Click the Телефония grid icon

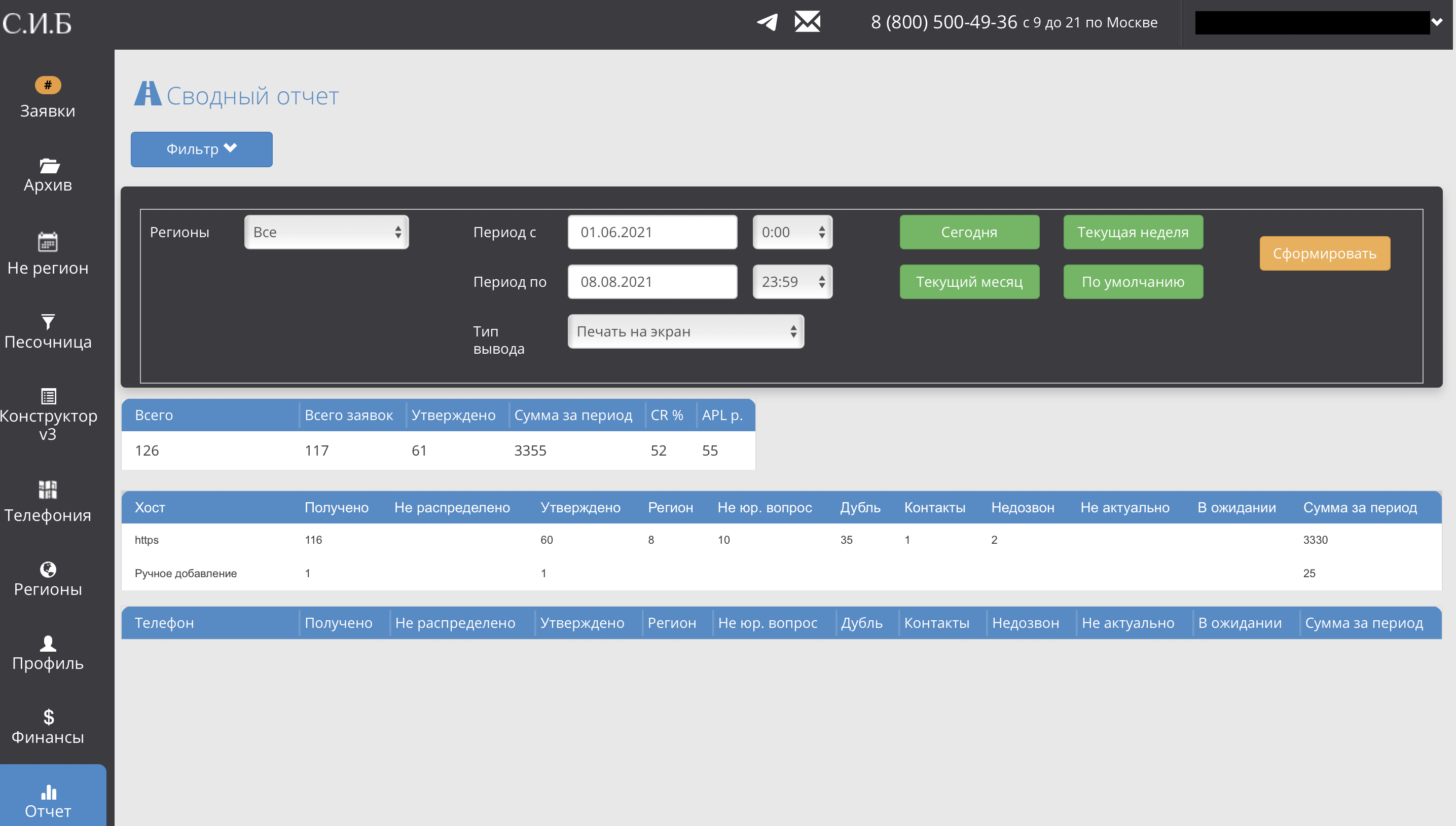(48, 490)
